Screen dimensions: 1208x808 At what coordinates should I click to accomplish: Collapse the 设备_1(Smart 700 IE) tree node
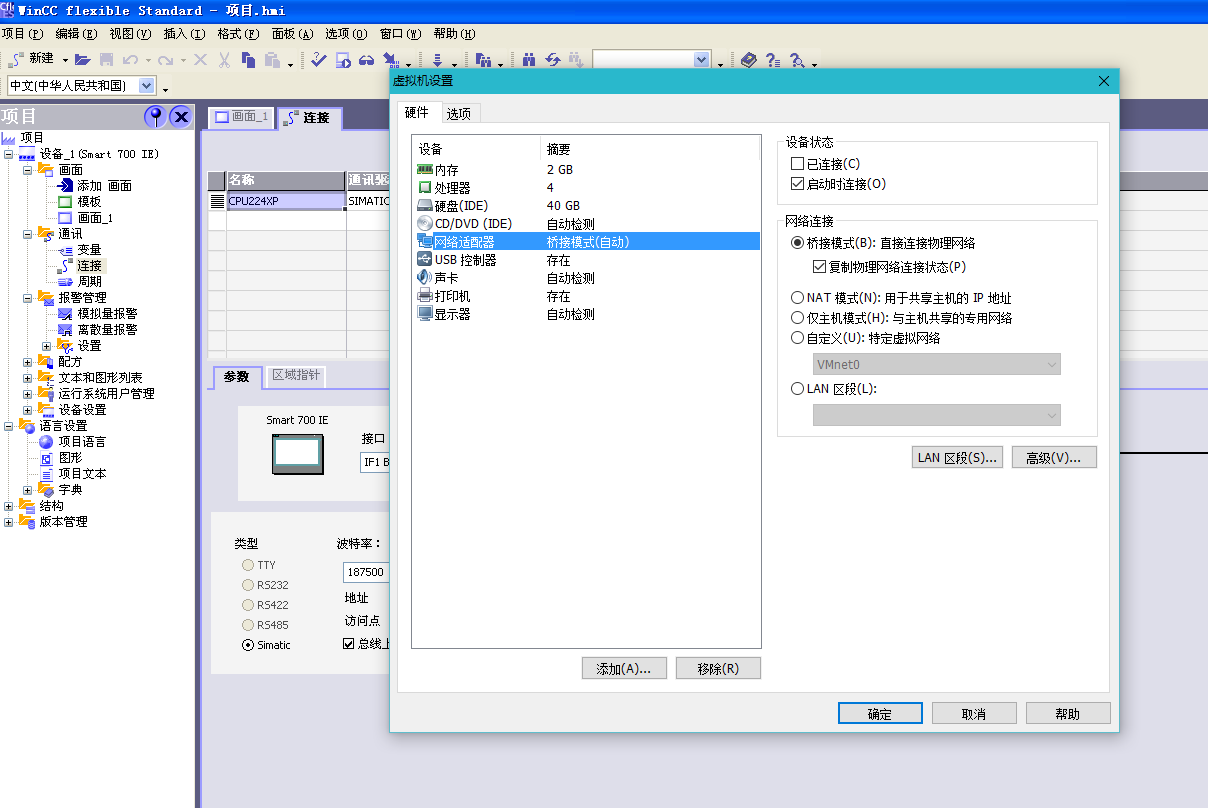[x=9, y=154]
